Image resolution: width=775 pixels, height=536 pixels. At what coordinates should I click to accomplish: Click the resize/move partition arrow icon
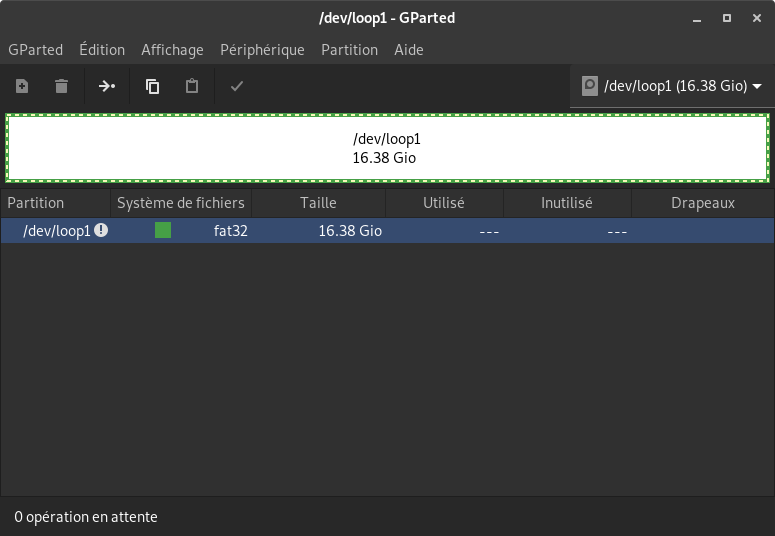click(x=106, y=87)
